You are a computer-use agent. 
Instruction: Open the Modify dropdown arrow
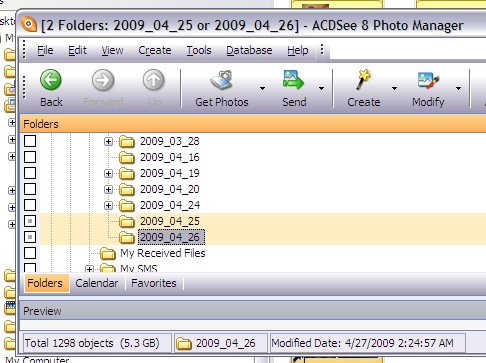click(x=458, y=88)
